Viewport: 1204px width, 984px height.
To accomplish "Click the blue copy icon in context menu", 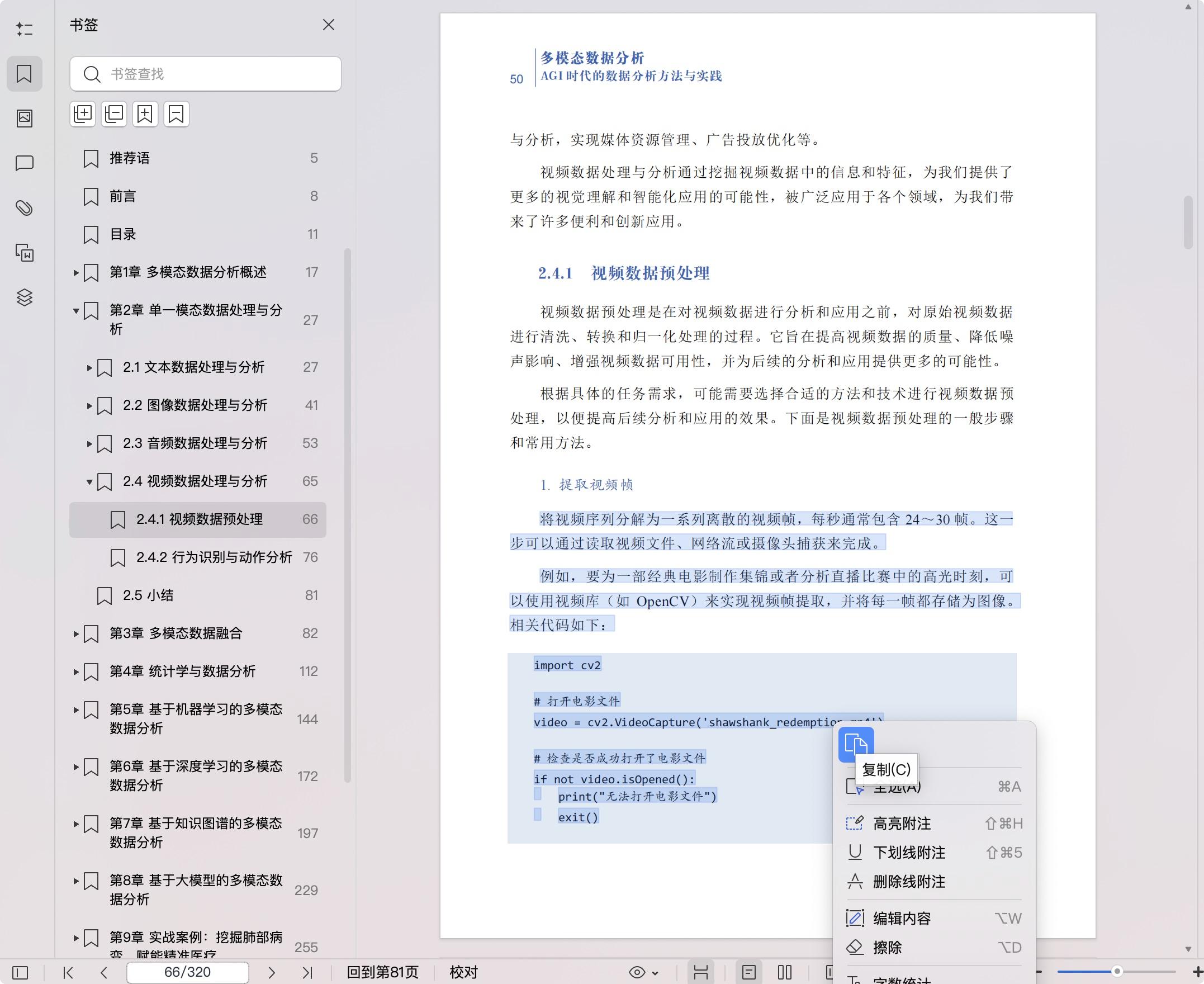I will click(x=856, y=744).
